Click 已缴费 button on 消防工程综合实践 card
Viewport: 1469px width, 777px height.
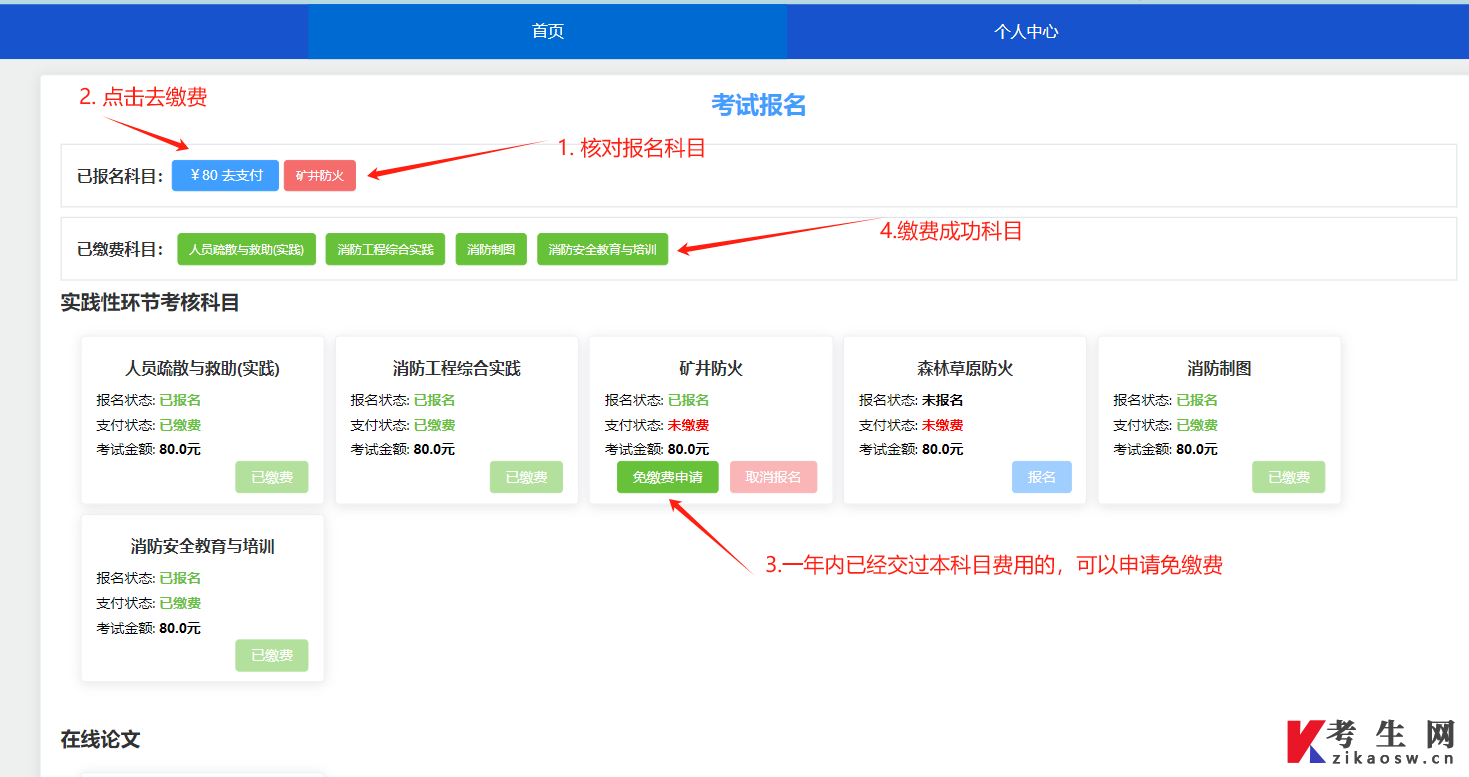coord(526,477)
